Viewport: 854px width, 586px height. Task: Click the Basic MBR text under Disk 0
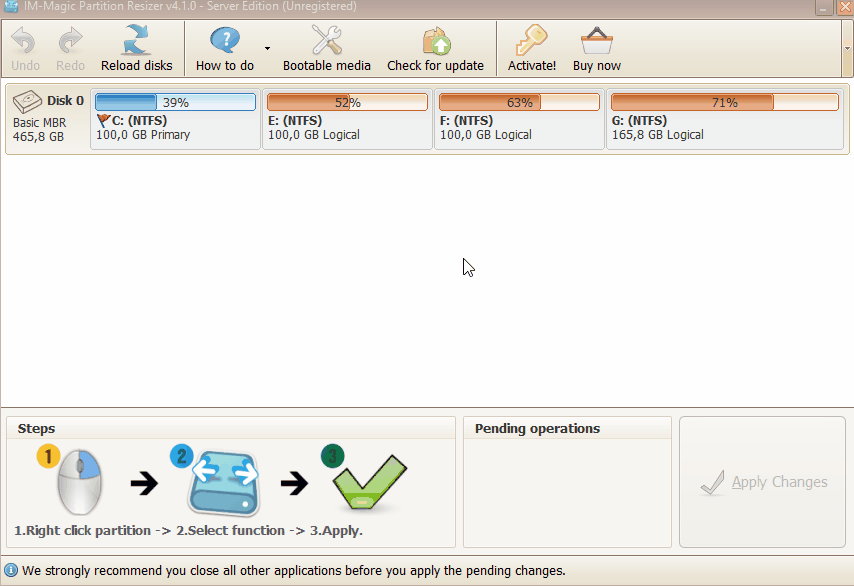pos(39,123)
